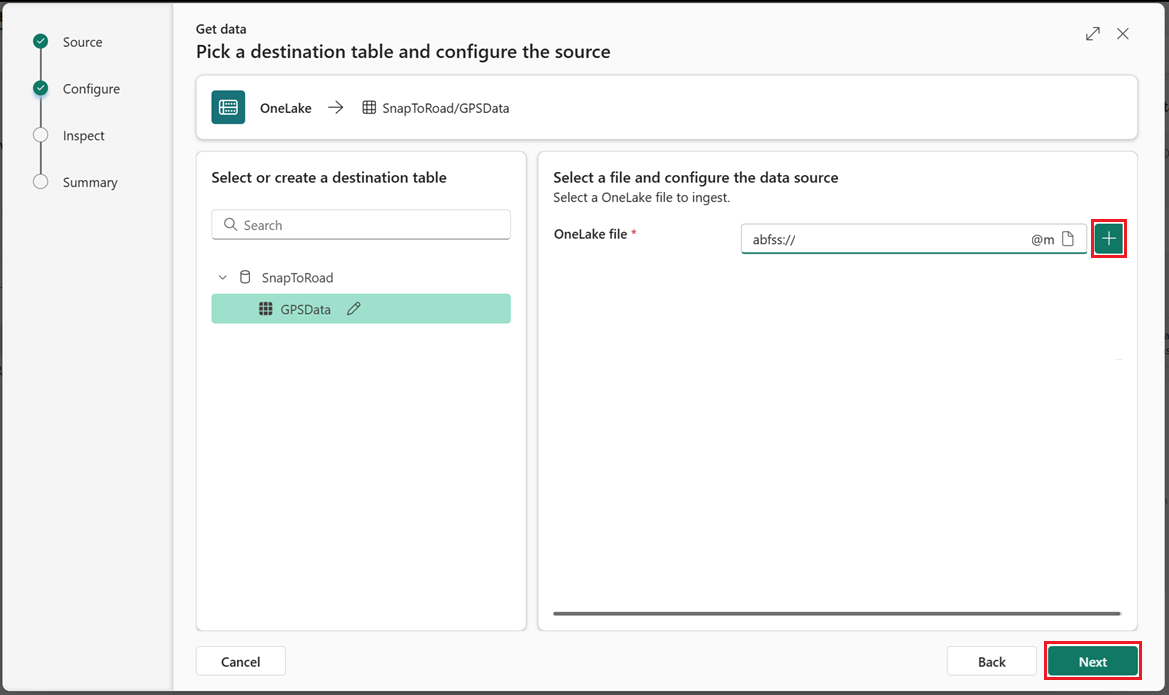Select the GPSData table row
Viewport: 1169px width, 695px height.
tap(361, 309)
